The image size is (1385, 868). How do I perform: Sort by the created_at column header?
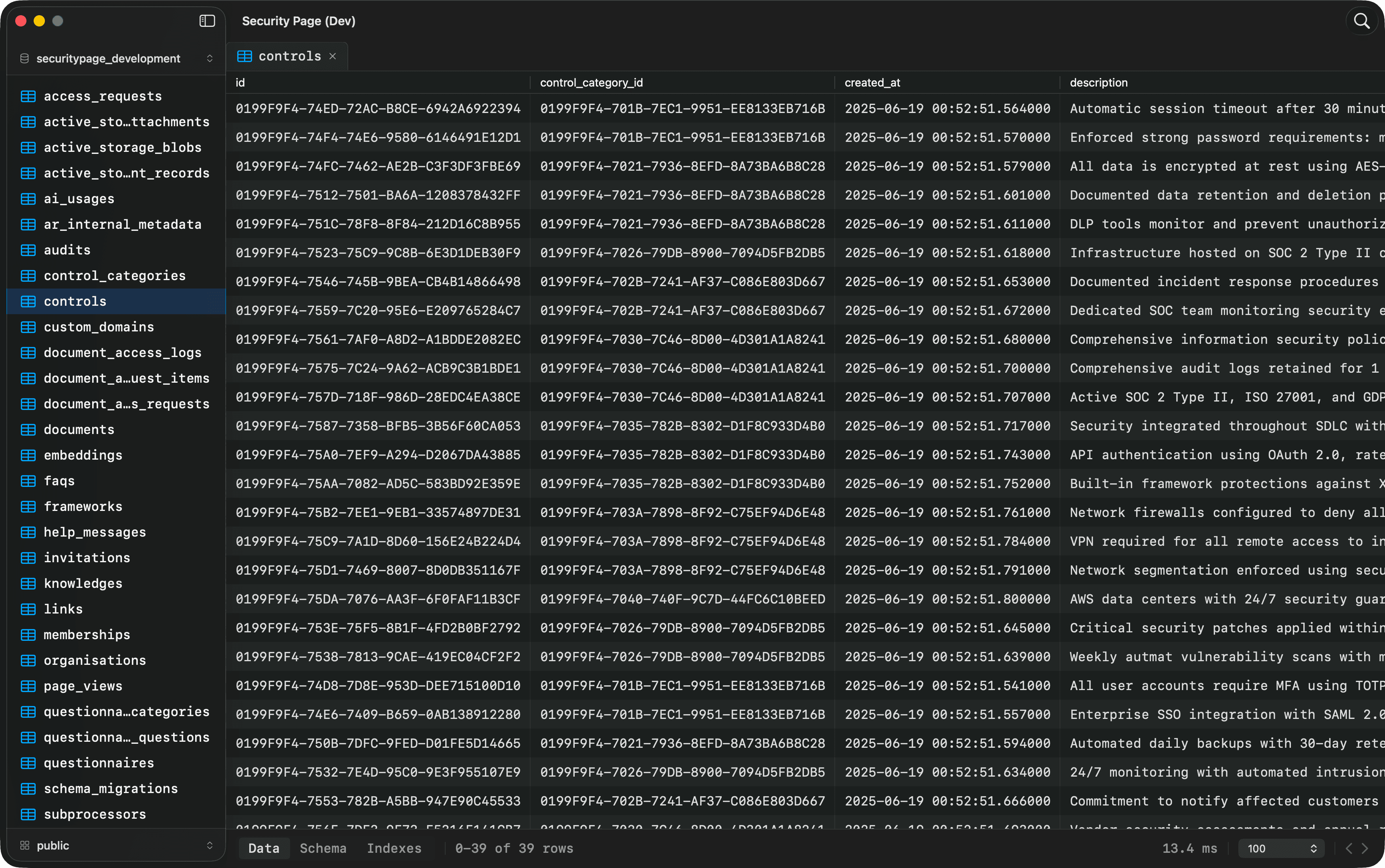click(872, 82)
